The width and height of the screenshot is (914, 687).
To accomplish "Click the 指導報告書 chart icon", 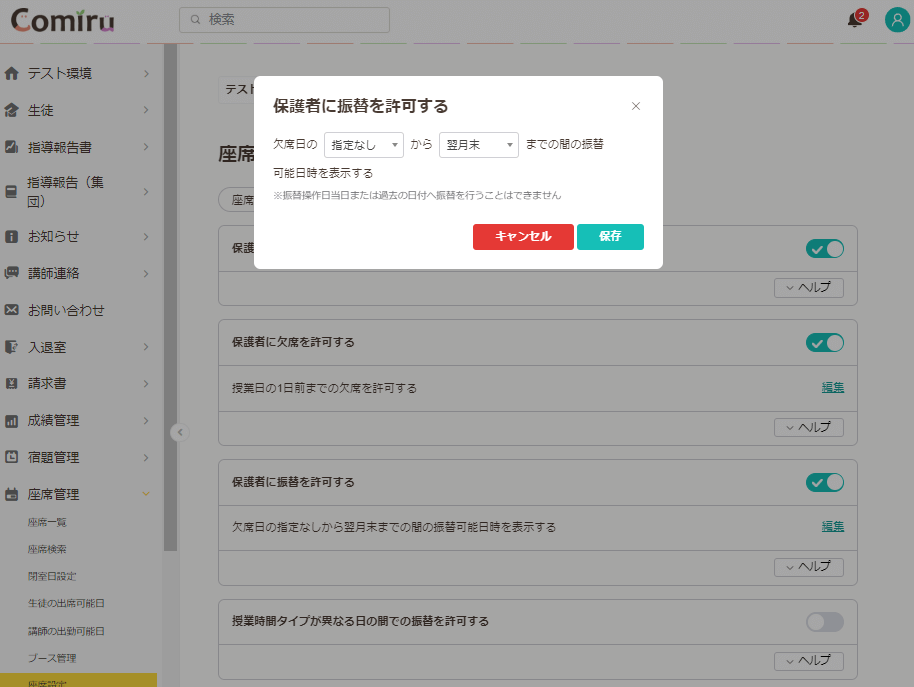I will [x=11, y=147].
